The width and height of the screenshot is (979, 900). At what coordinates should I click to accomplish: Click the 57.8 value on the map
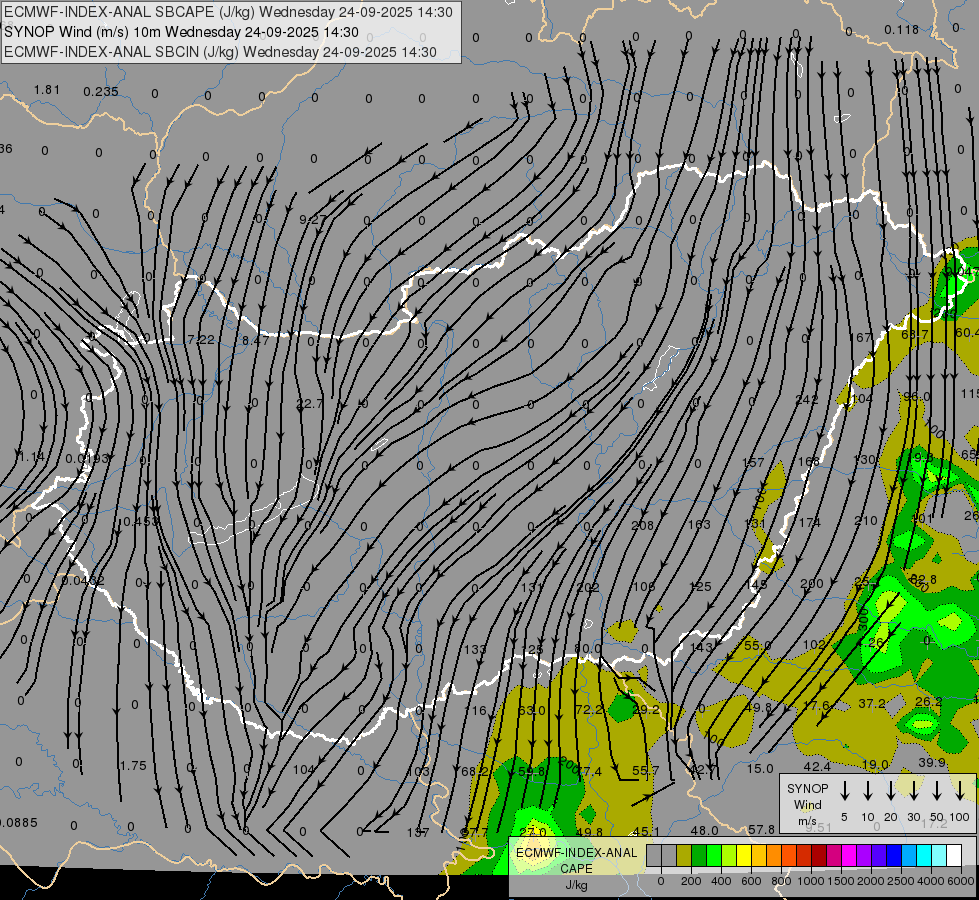pyautogui.click(x=761, y=829)
